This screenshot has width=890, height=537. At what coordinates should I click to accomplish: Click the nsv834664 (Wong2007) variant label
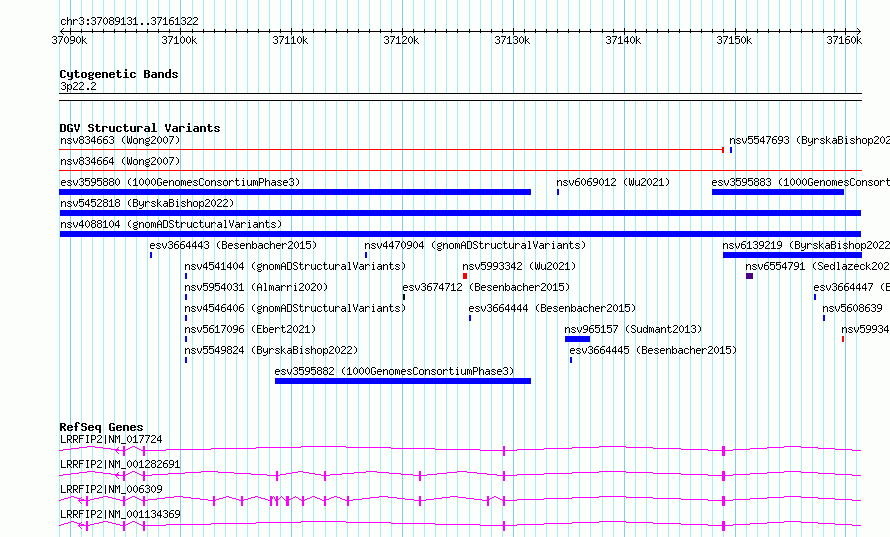point(120,161)
